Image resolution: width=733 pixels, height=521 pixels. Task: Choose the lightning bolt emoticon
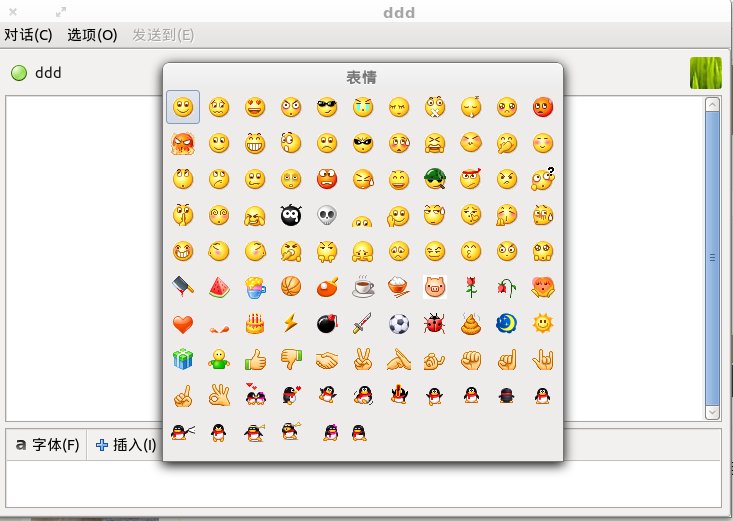tap(291, 323)
